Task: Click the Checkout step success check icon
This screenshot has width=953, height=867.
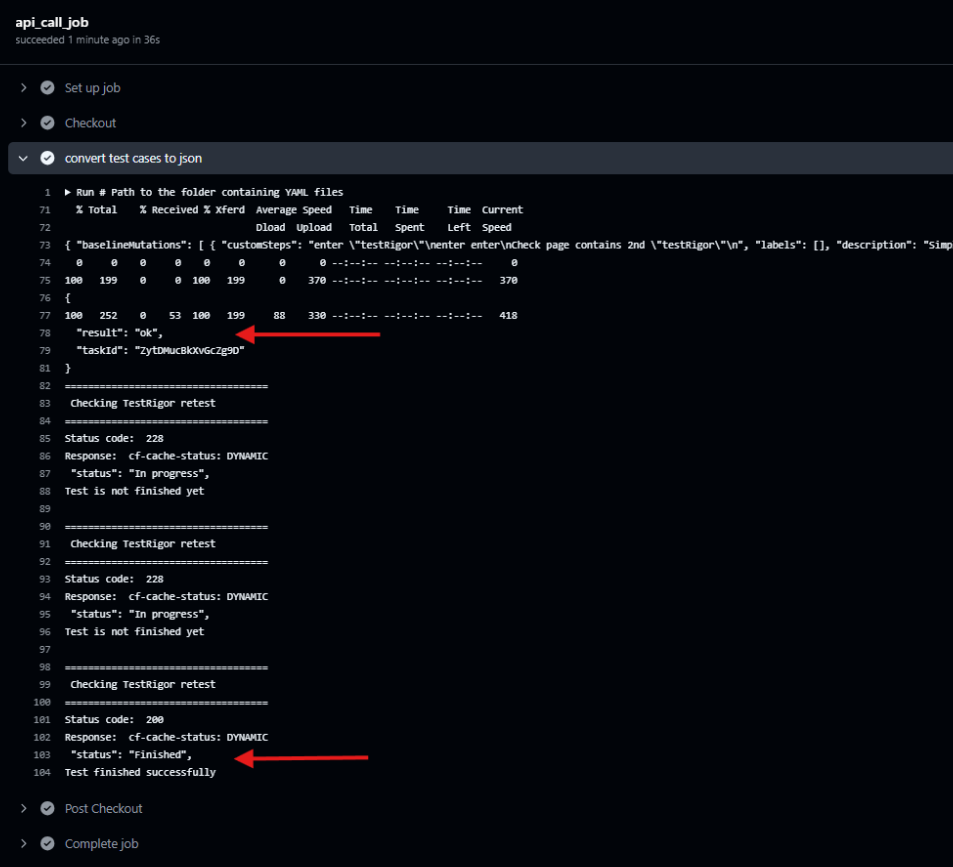Action: tap(47, 123)
